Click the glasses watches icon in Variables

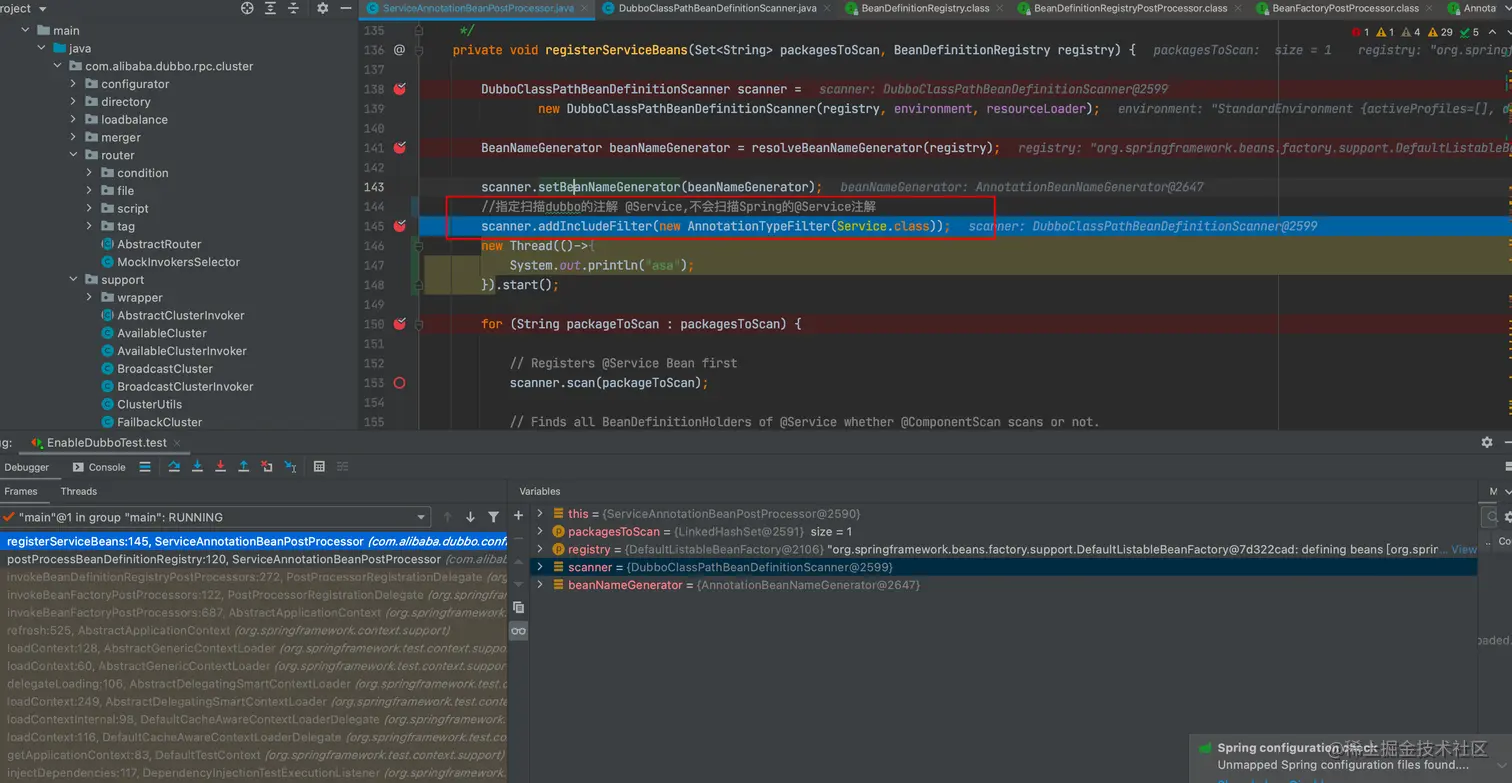pyautogui.click(x=518, y=631)
